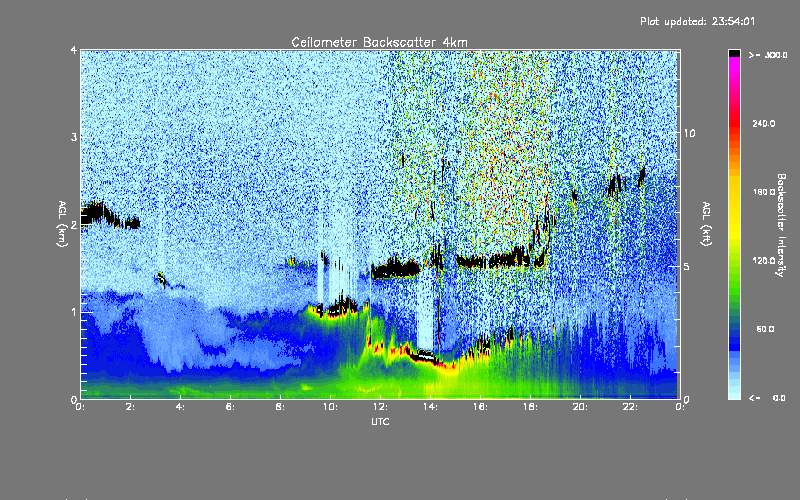
Task: Click the '<= 0.0' colorbar label
Action: (x=767, y=398)
